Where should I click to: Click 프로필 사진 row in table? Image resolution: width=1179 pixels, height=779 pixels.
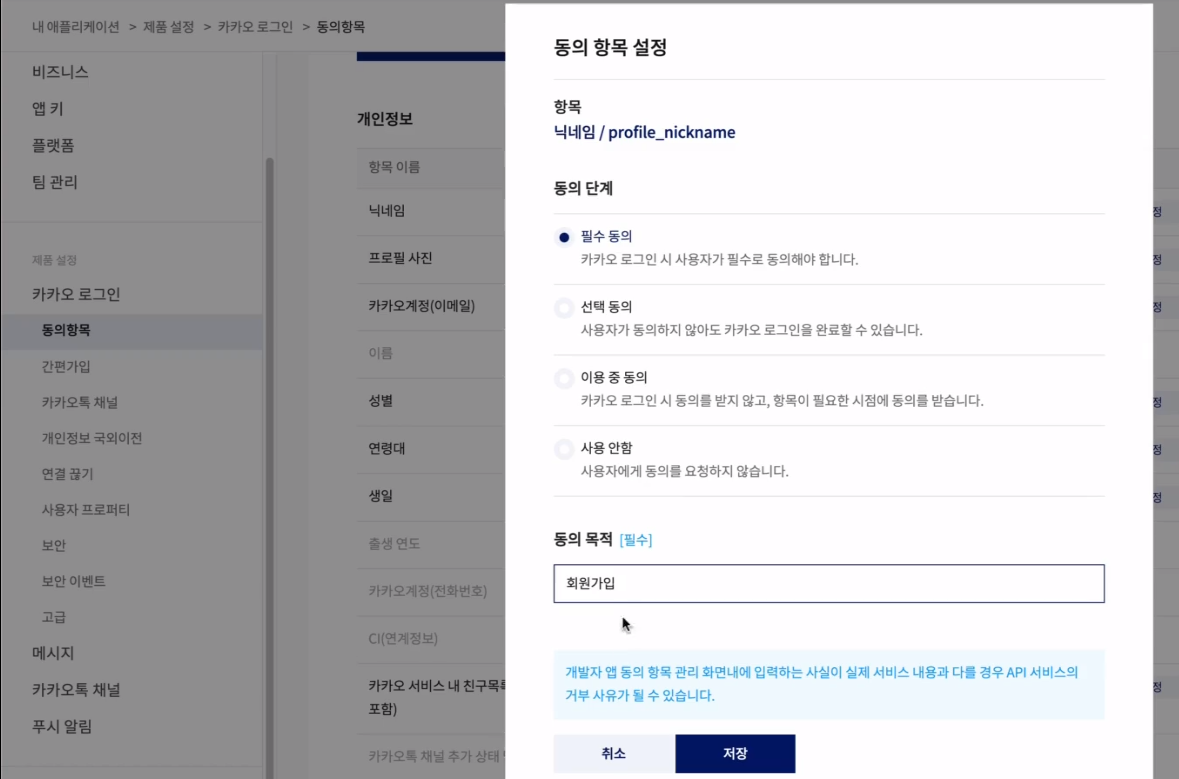pos(431,258)
